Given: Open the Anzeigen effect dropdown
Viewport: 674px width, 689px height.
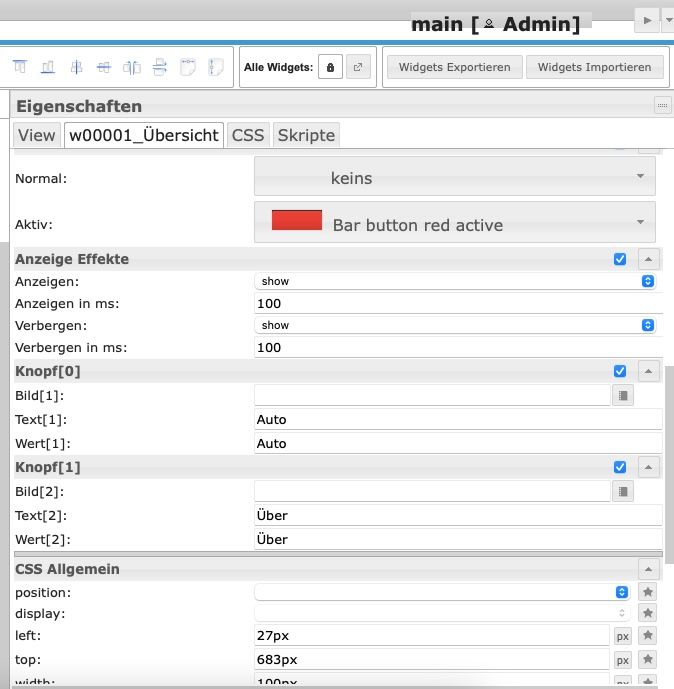Looking at the screenshot, I should point(455,281).
